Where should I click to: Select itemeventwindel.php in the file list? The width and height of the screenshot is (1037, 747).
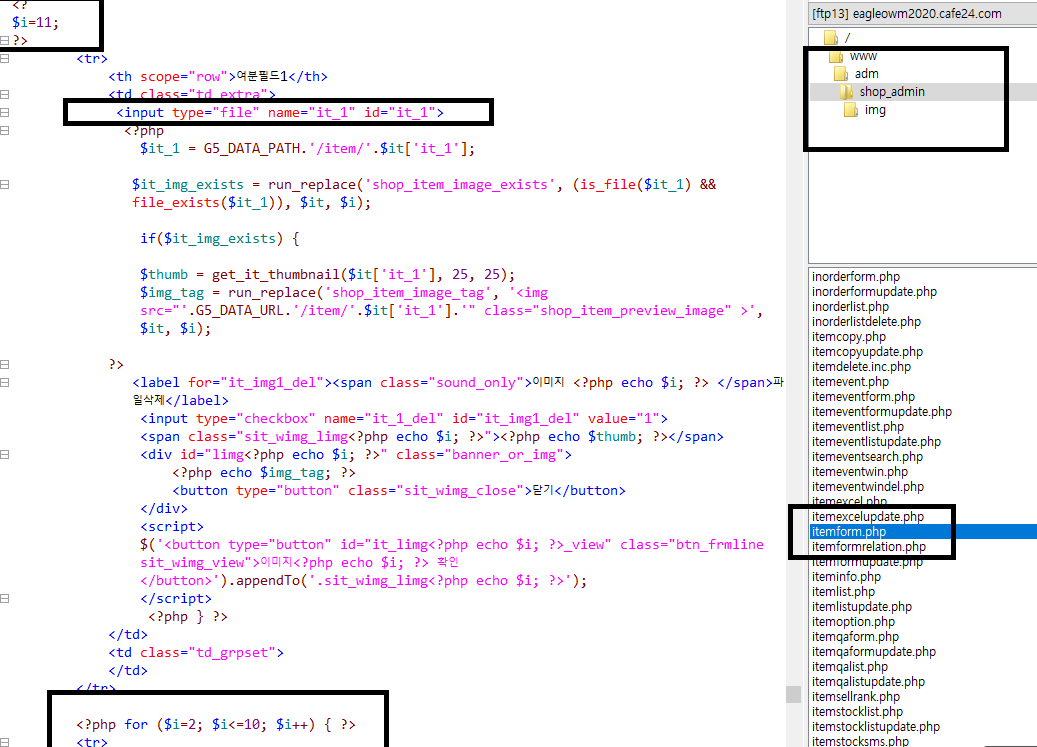click(868, 487)
